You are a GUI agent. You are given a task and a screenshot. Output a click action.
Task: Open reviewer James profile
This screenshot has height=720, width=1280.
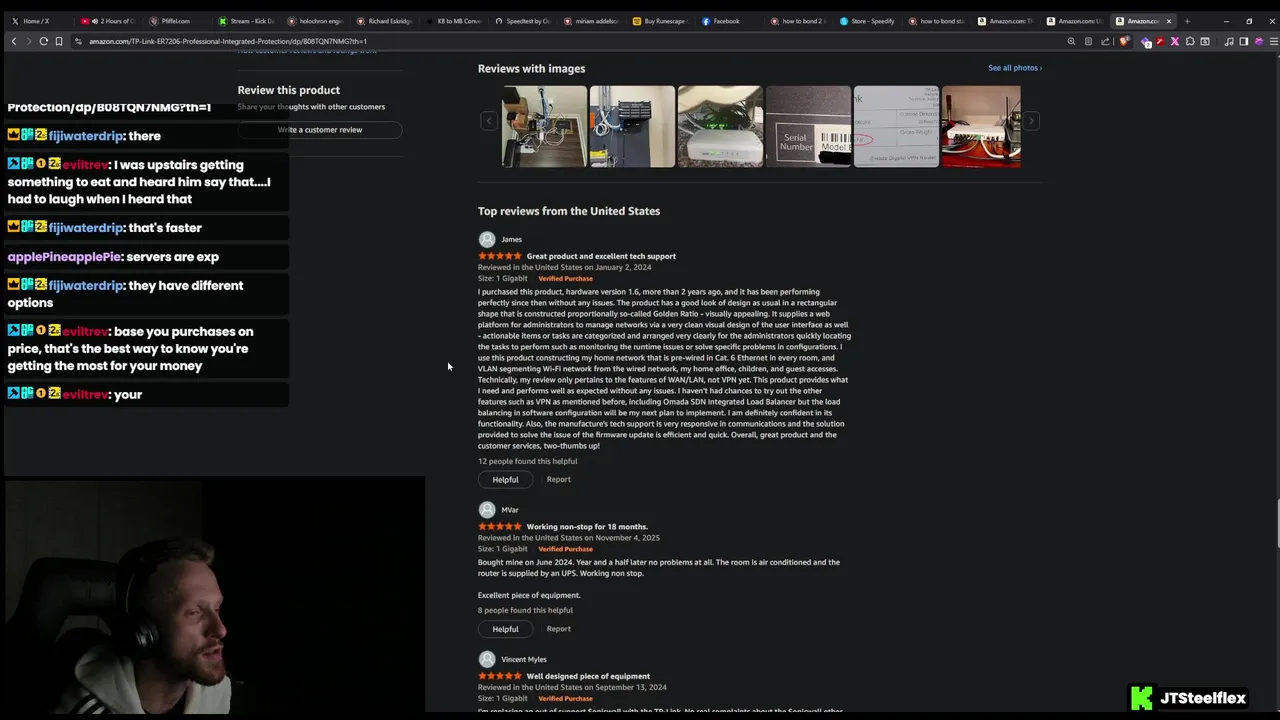tap(512, 239)
